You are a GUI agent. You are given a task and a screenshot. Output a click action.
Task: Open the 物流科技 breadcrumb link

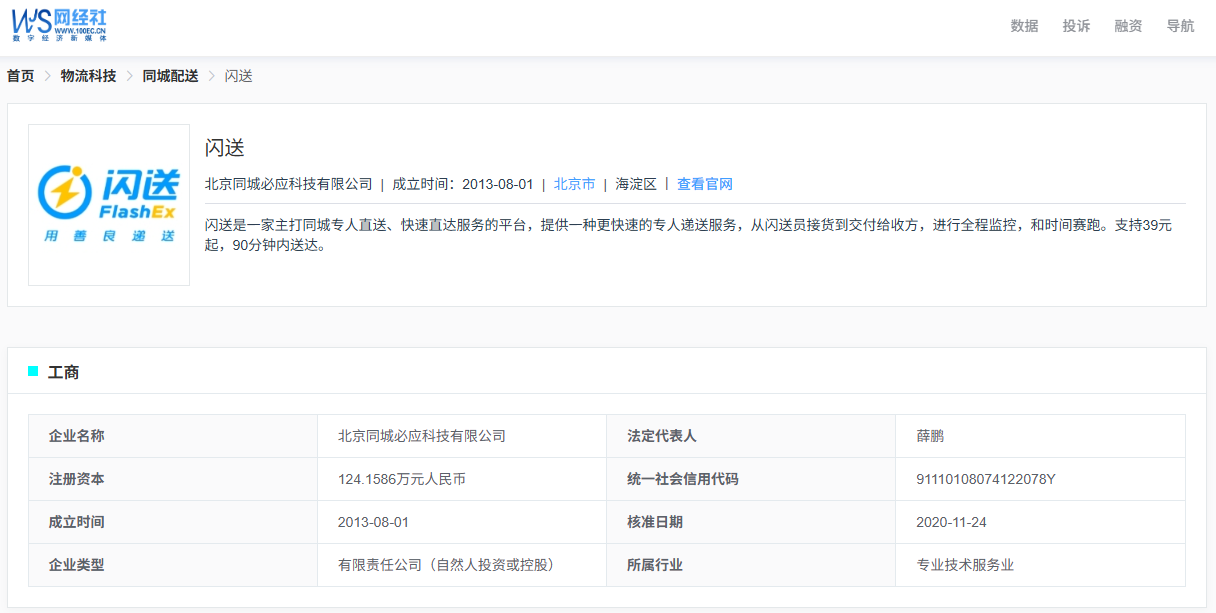88,76
